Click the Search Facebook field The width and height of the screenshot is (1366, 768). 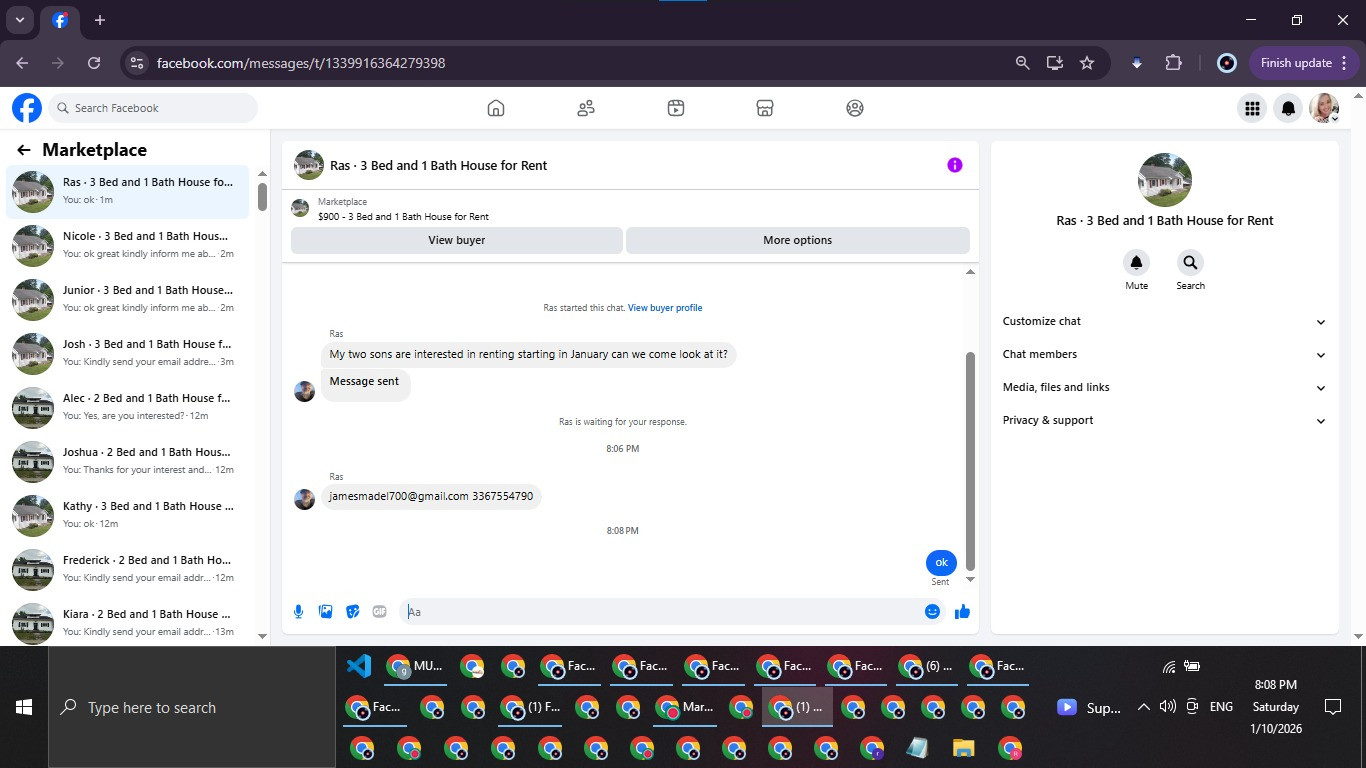point(153,108)
